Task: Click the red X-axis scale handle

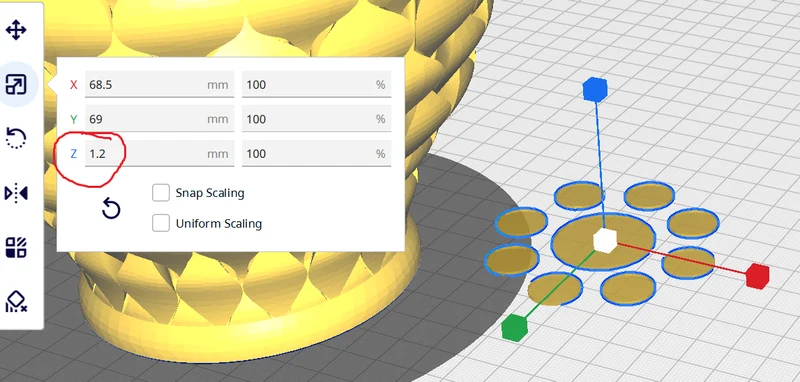Action: coord(757,276)
